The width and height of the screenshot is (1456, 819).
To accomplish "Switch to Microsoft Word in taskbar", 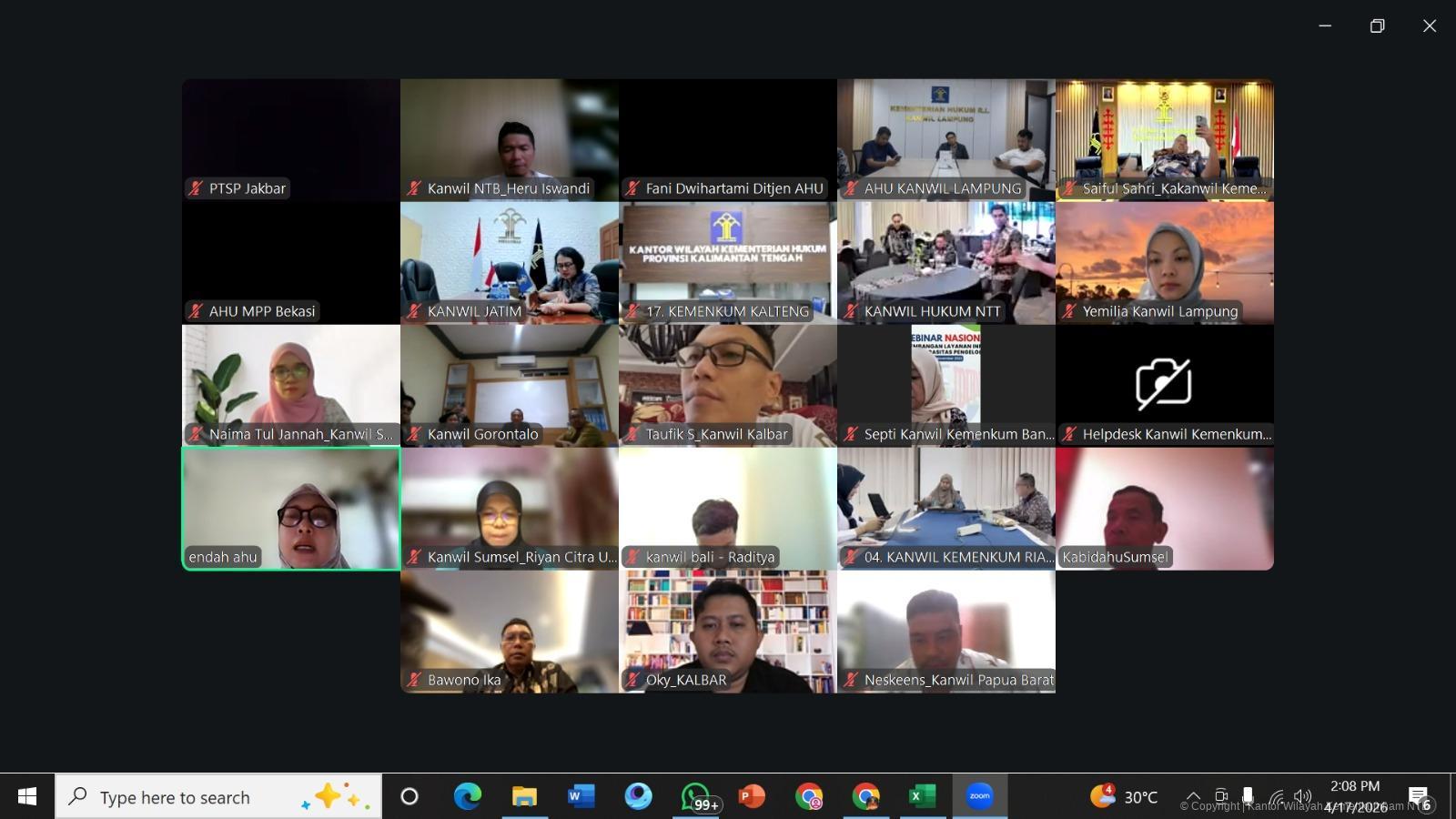I will (581, 797).
